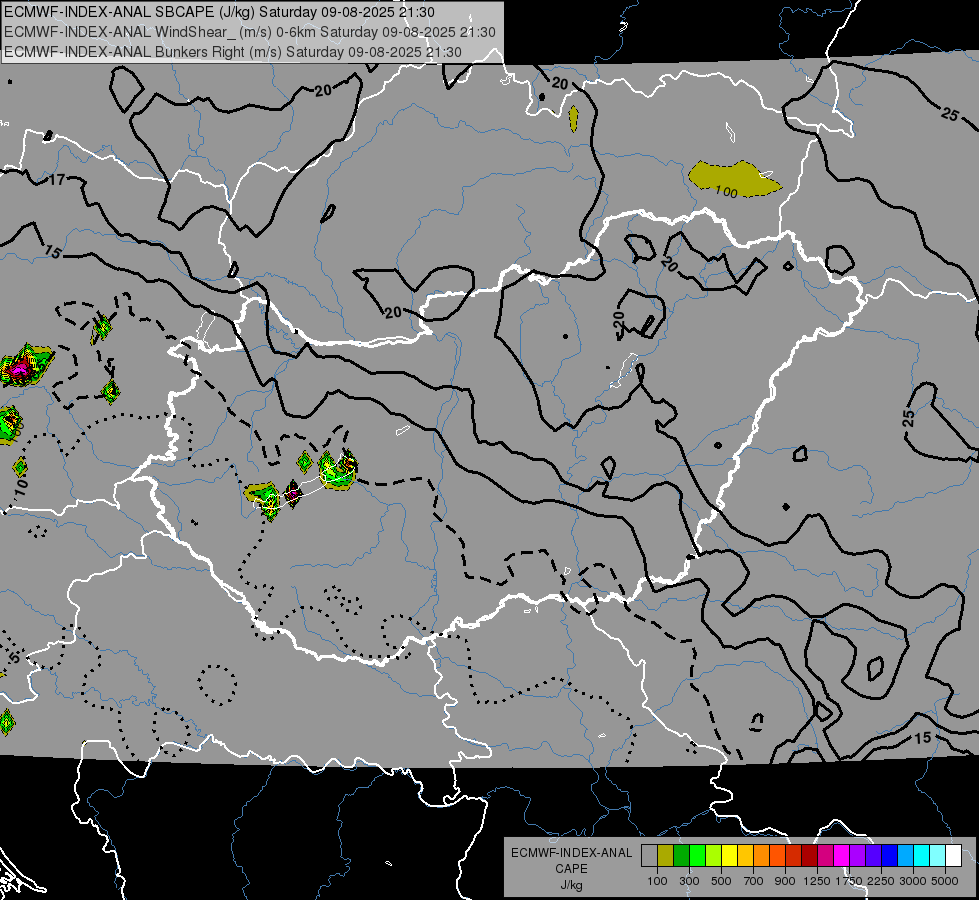Select the dark red legend swatch
Screen dimensions: 979x900
809,855
